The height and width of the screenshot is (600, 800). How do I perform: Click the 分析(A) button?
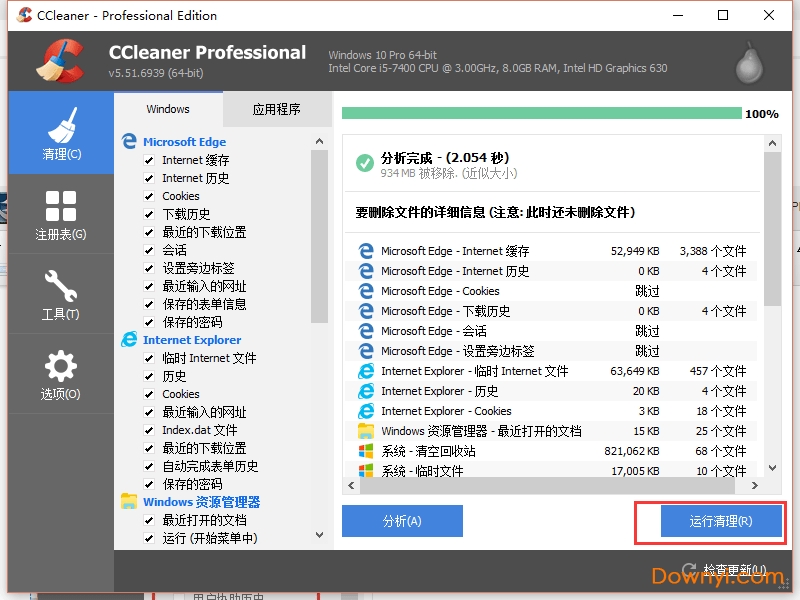tap(402, 521)
